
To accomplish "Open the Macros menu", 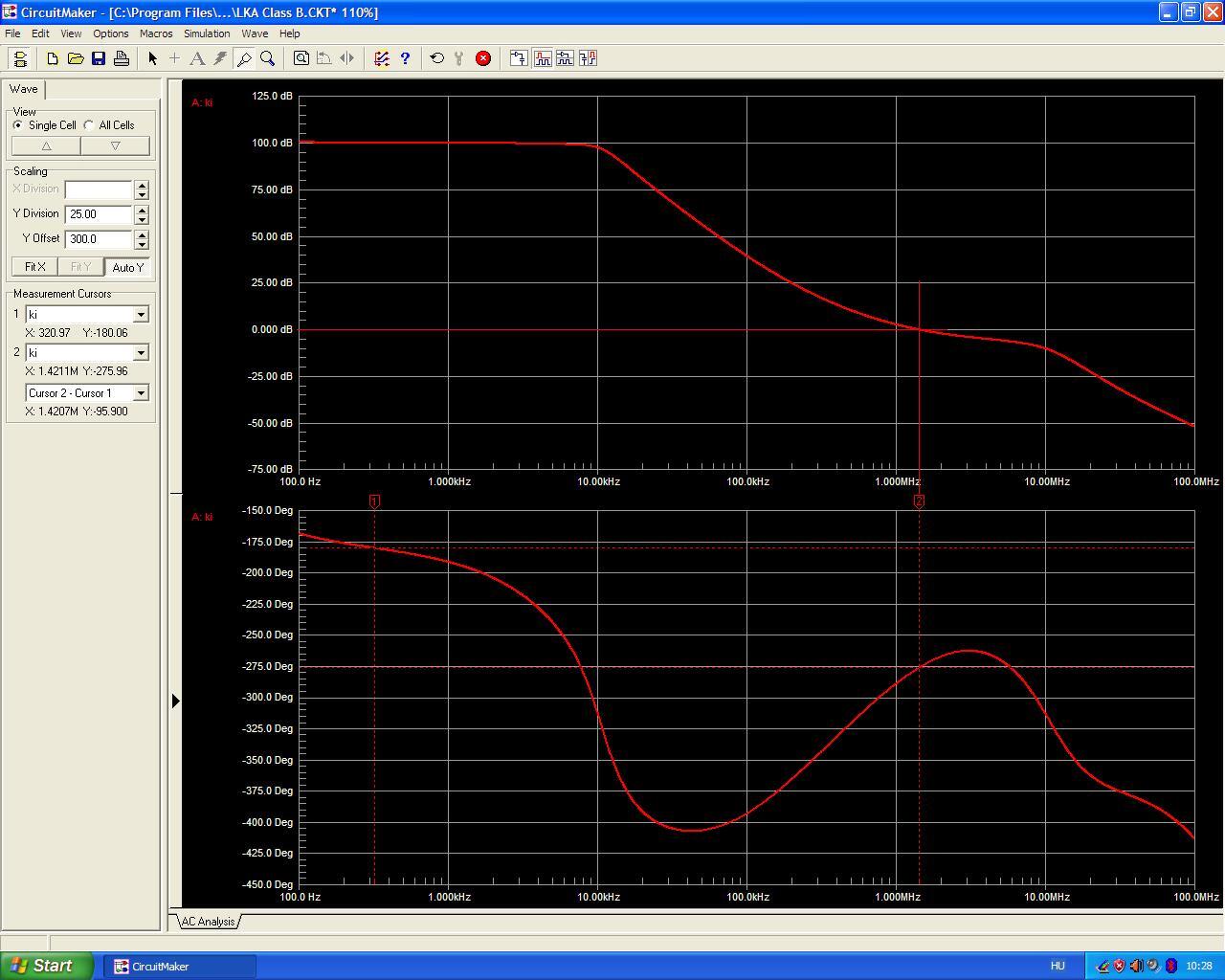I will (x=156, y=33).
